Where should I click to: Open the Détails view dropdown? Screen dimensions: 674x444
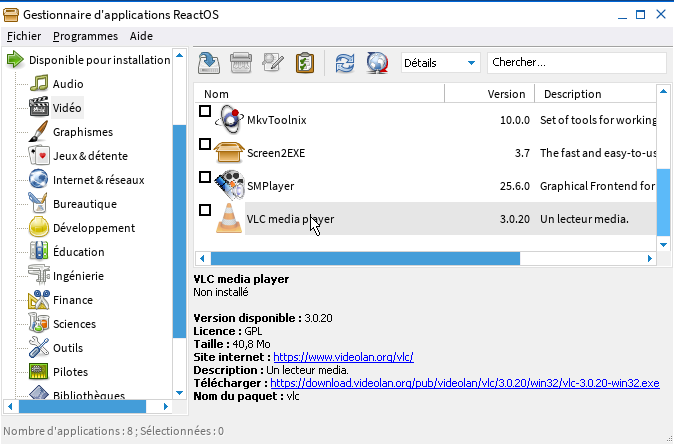(x=440, y=63)
